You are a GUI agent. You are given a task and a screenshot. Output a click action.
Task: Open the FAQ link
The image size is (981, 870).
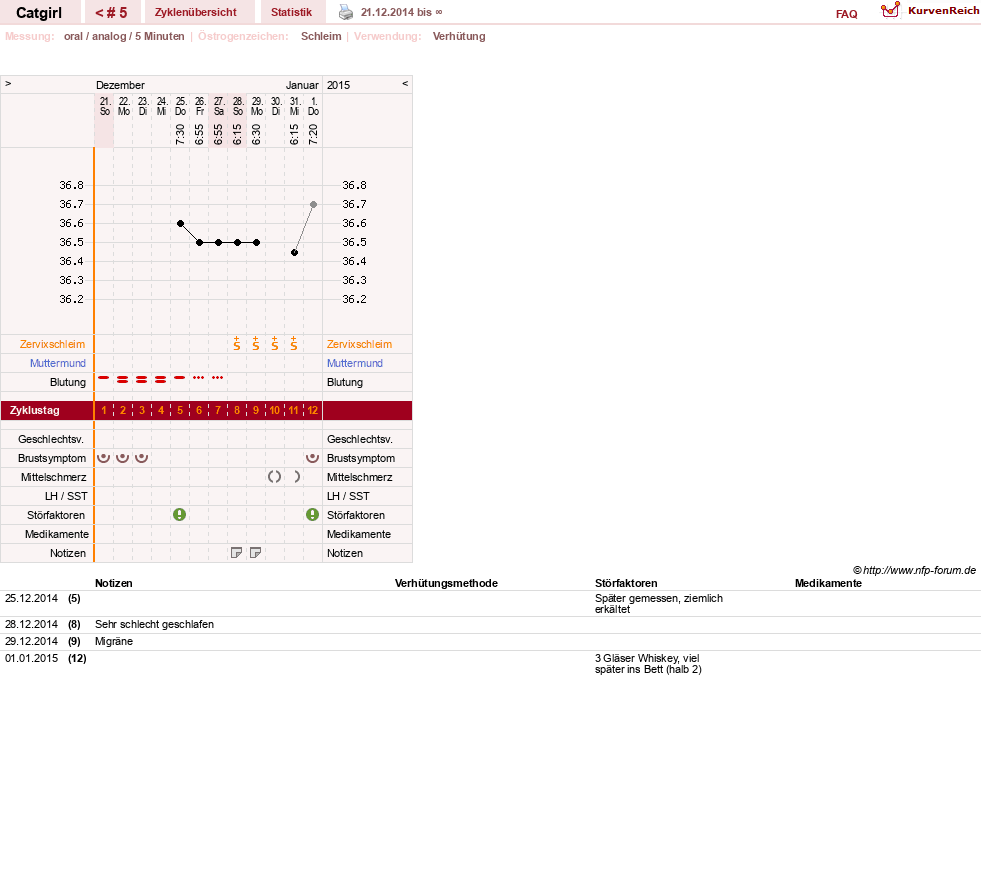tap(846, 14)
